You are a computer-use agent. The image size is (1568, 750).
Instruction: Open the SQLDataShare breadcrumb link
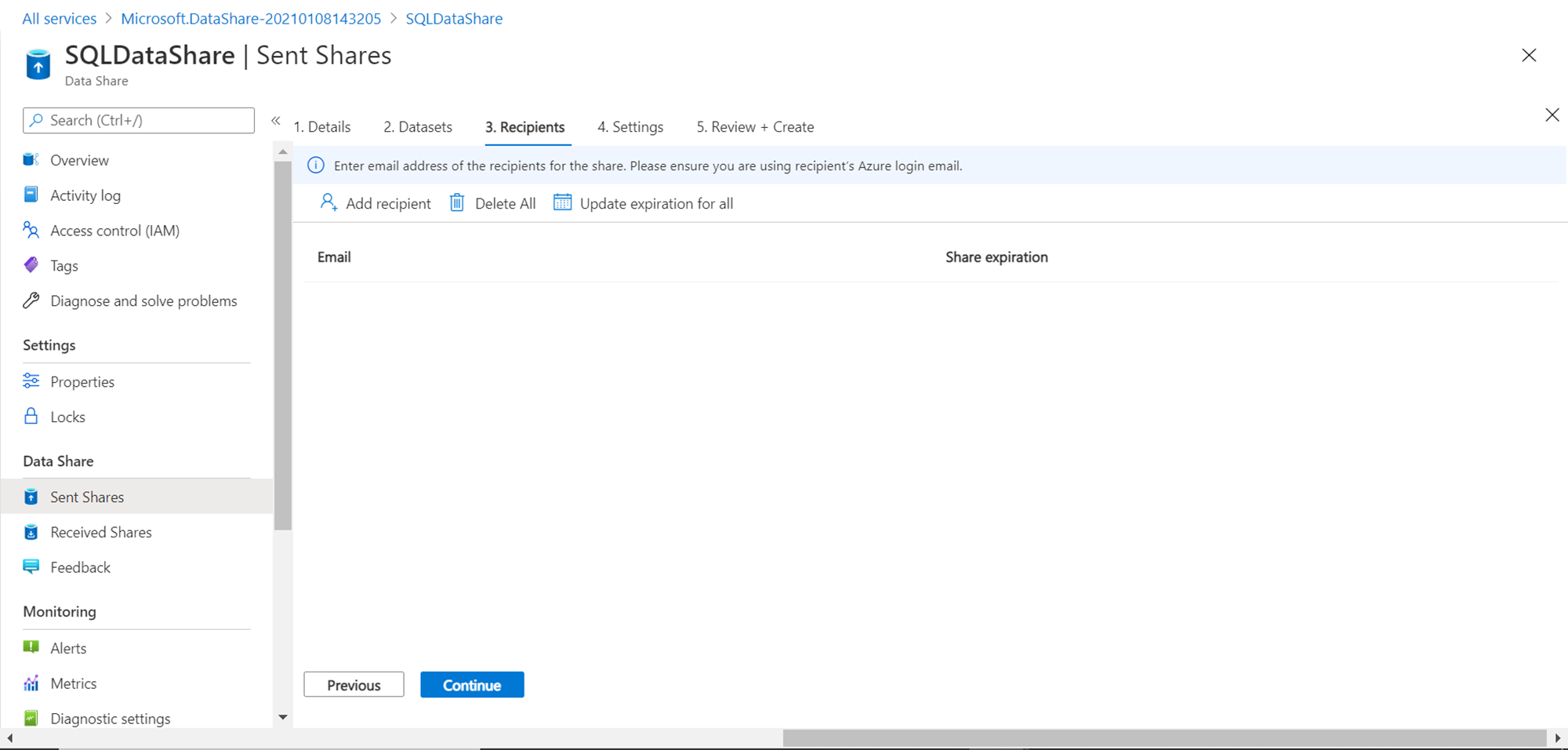point(454,19)
